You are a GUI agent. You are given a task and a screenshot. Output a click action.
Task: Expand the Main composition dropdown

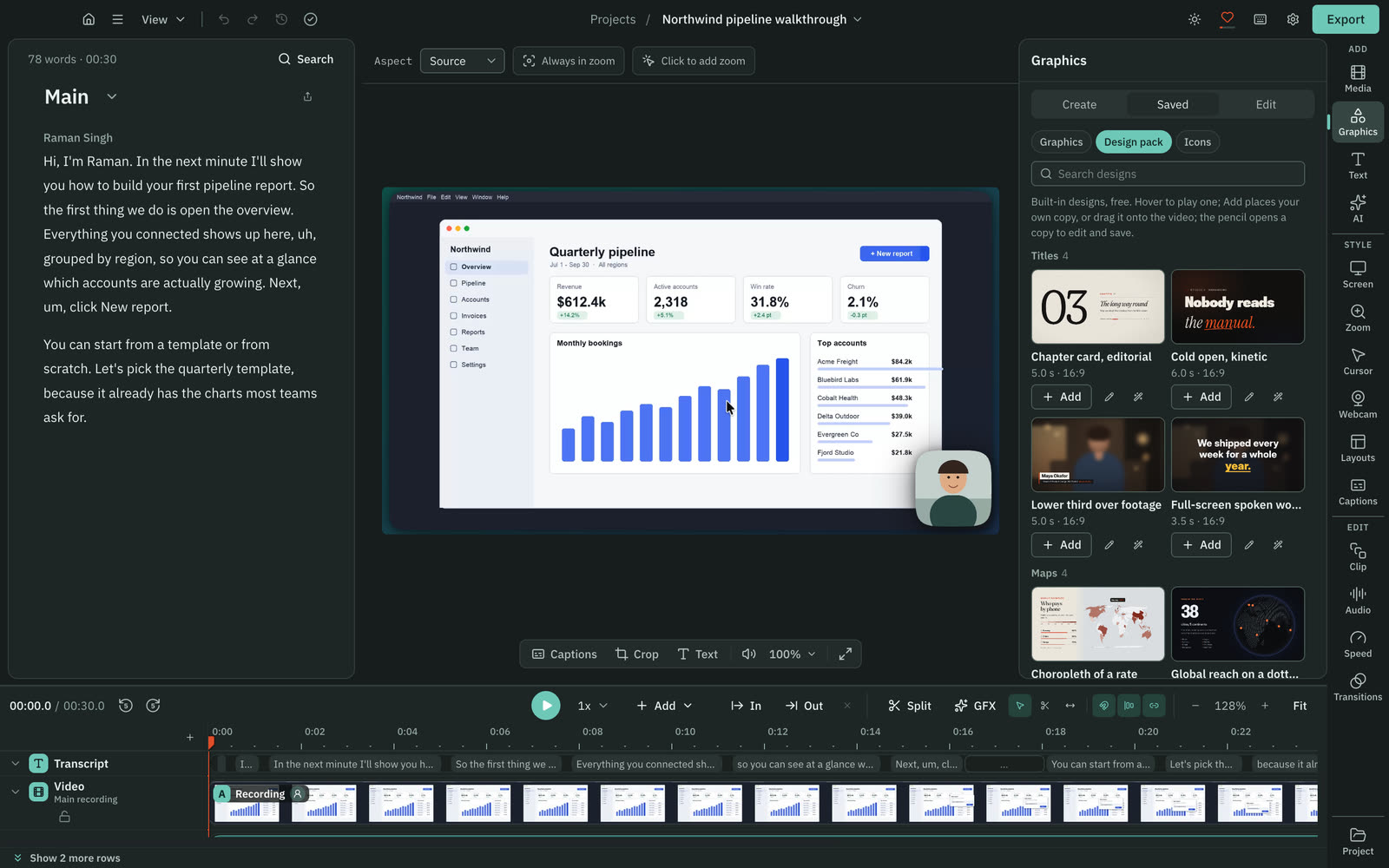[x=112, y=96]
